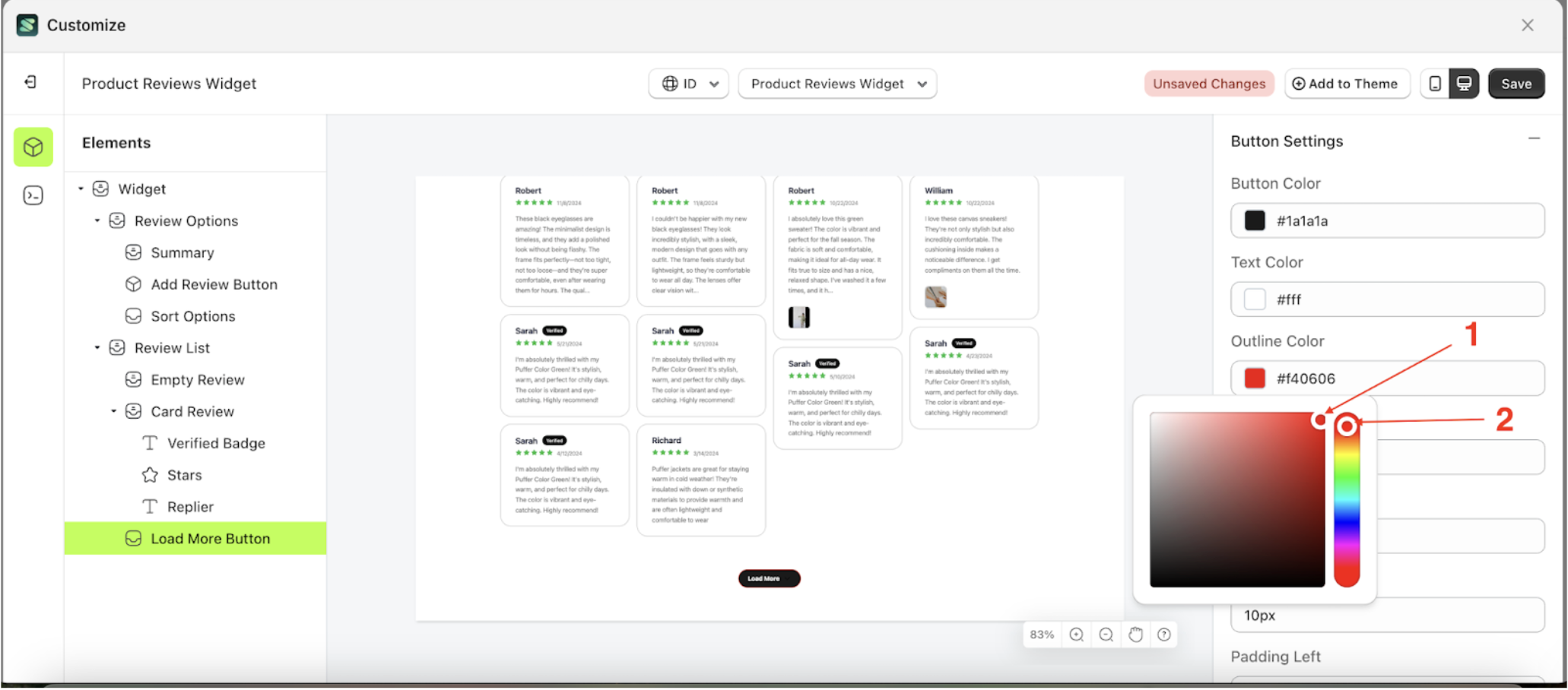Open the ID dropdown

[687, 84]
